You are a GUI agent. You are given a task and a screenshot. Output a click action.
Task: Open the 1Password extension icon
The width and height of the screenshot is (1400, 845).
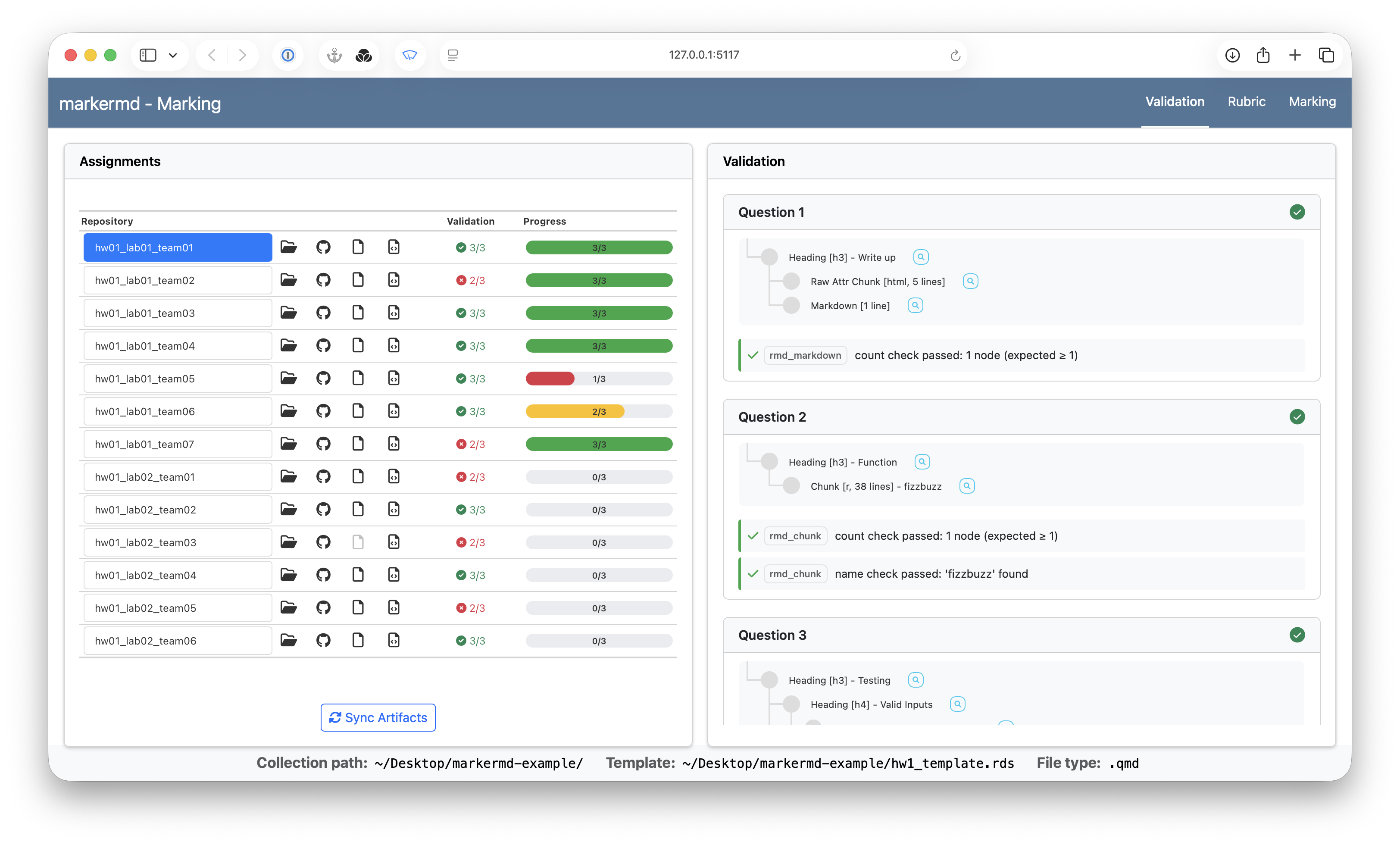coord(288,55)
